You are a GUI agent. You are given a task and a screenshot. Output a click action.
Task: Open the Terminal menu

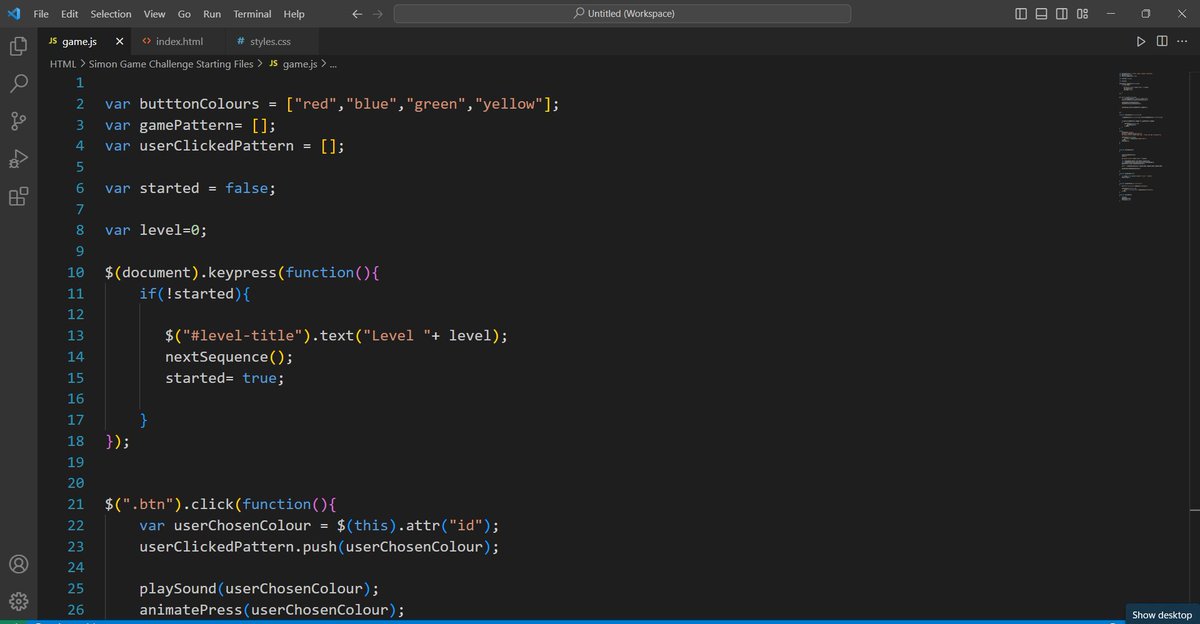coord(251,13)
